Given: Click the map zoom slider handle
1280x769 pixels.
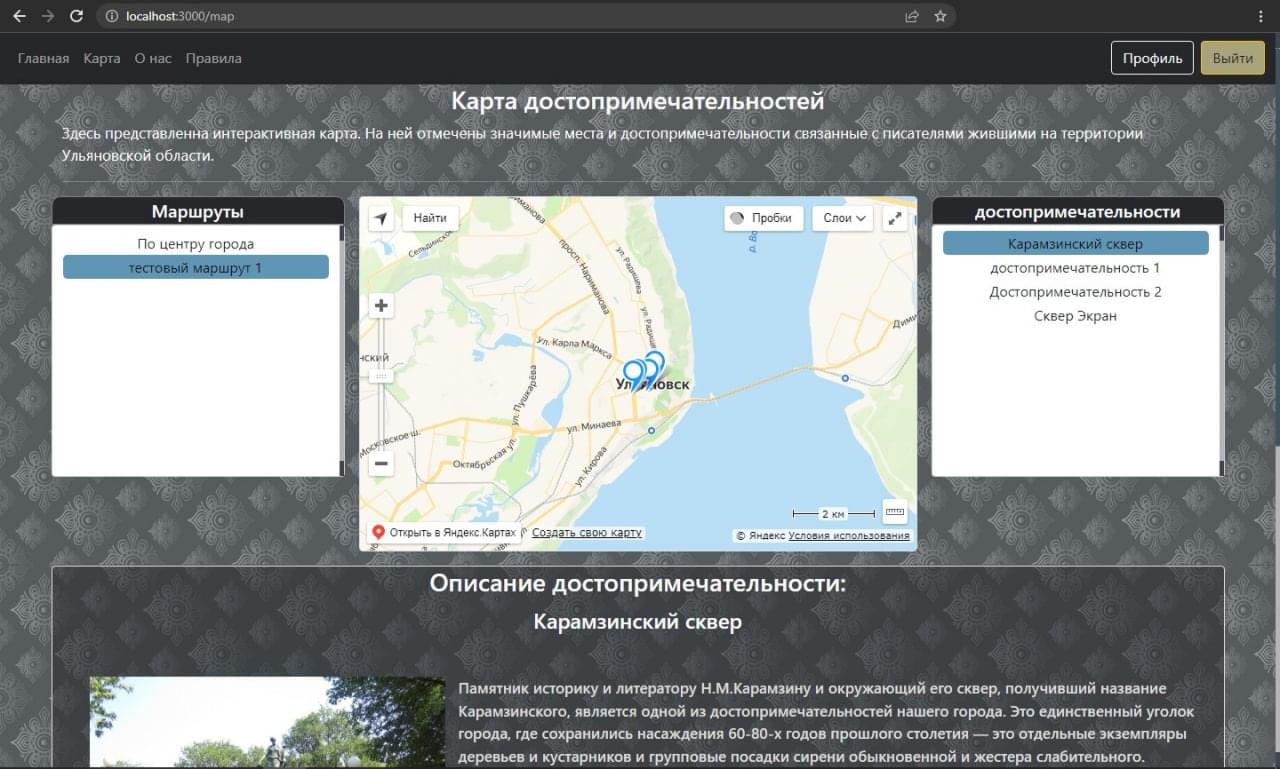Looking at the screenshot, I should 381,376.
